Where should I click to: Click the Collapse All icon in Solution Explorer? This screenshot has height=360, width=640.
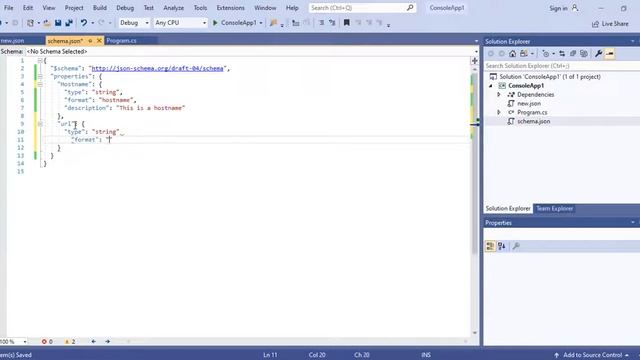[x=573, y=53]
